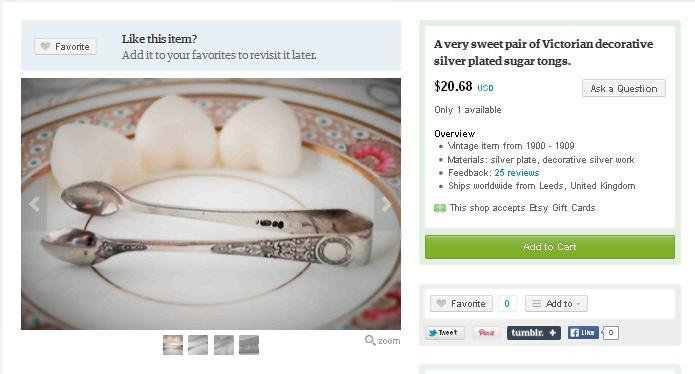This screenshot has width=695, height=374.
Task: Show the previous photo with the left arrow
Action: click(x=34, y=204)
